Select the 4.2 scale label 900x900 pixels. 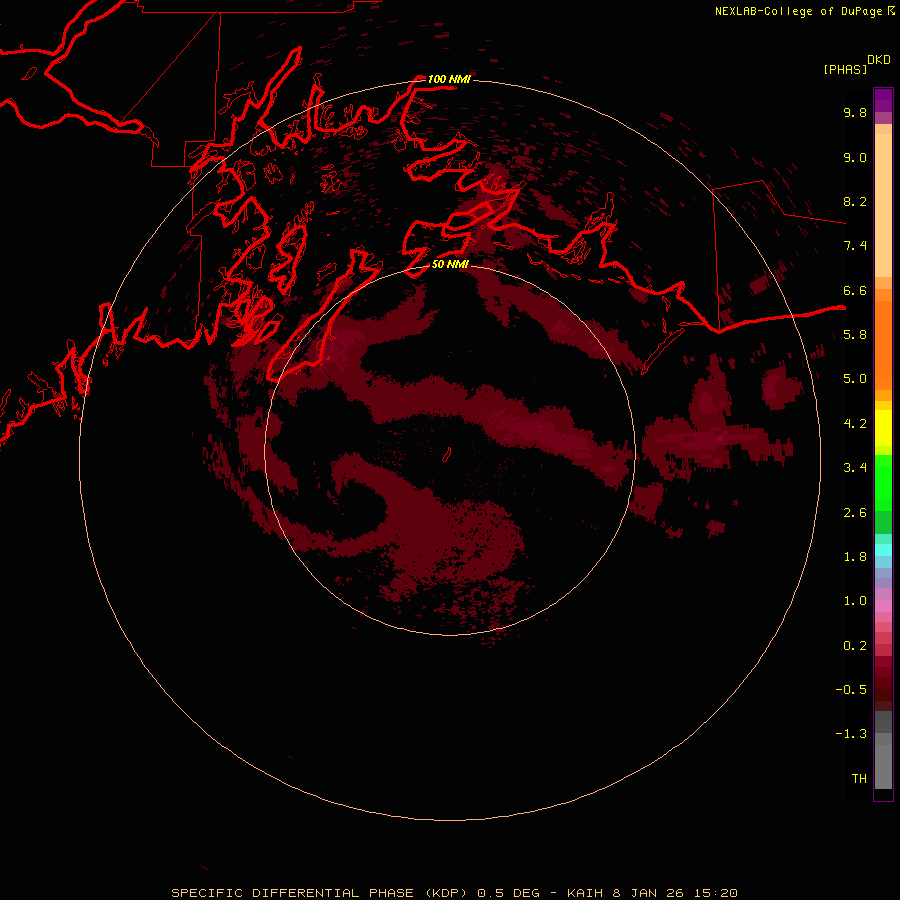(855, 423)
